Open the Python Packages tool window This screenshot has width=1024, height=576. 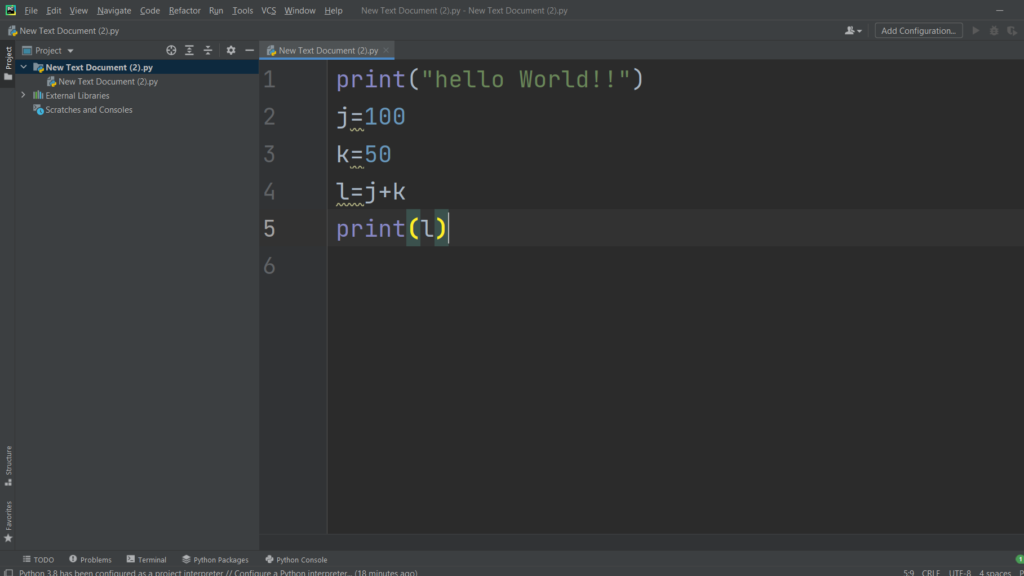point(215,560)
